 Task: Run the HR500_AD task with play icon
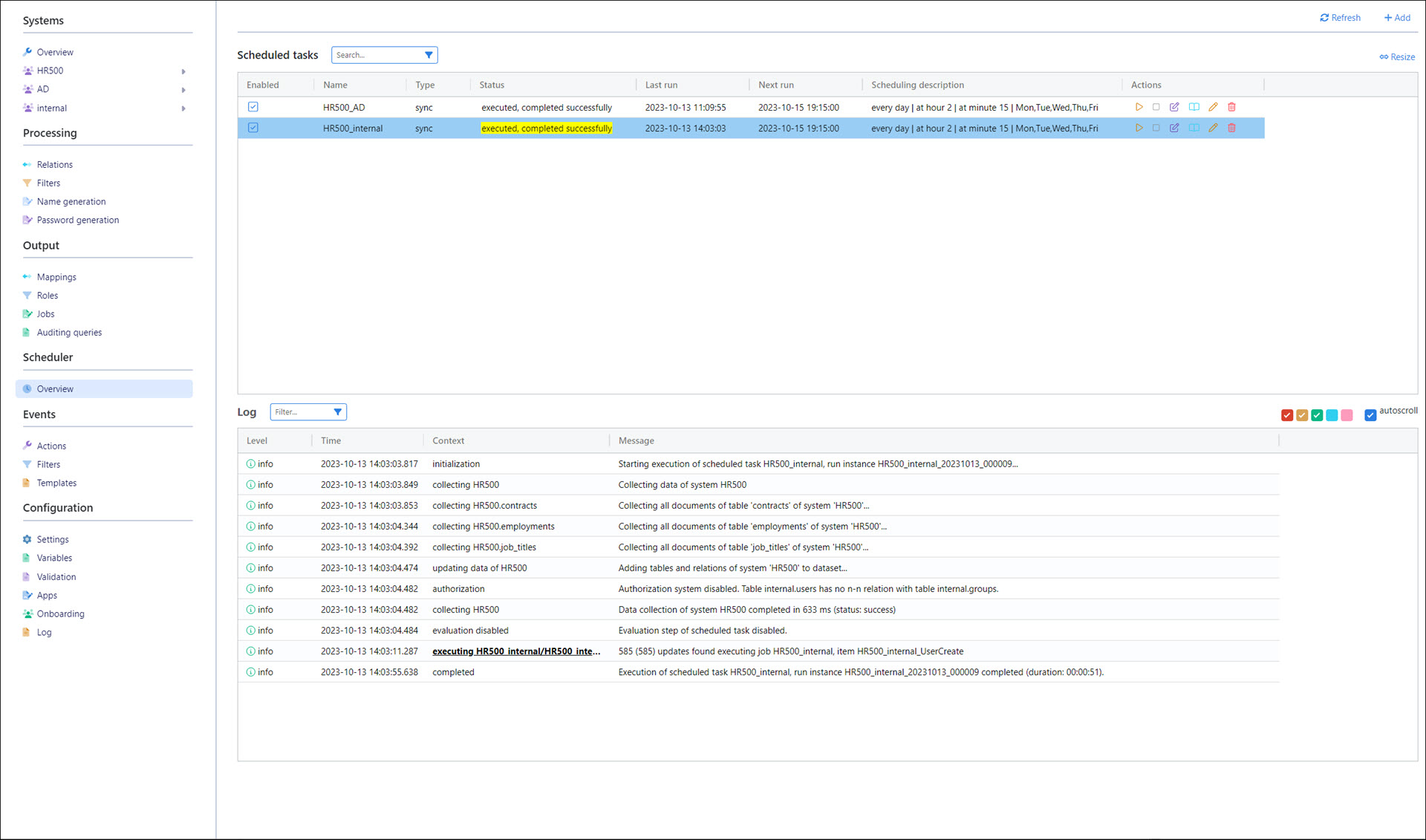[1139, 107]
